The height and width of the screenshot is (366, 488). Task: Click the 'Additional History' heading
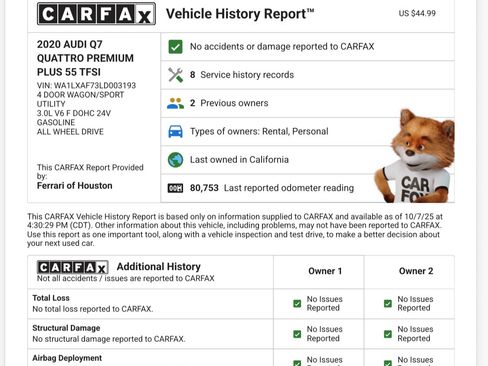pos(159,266)
